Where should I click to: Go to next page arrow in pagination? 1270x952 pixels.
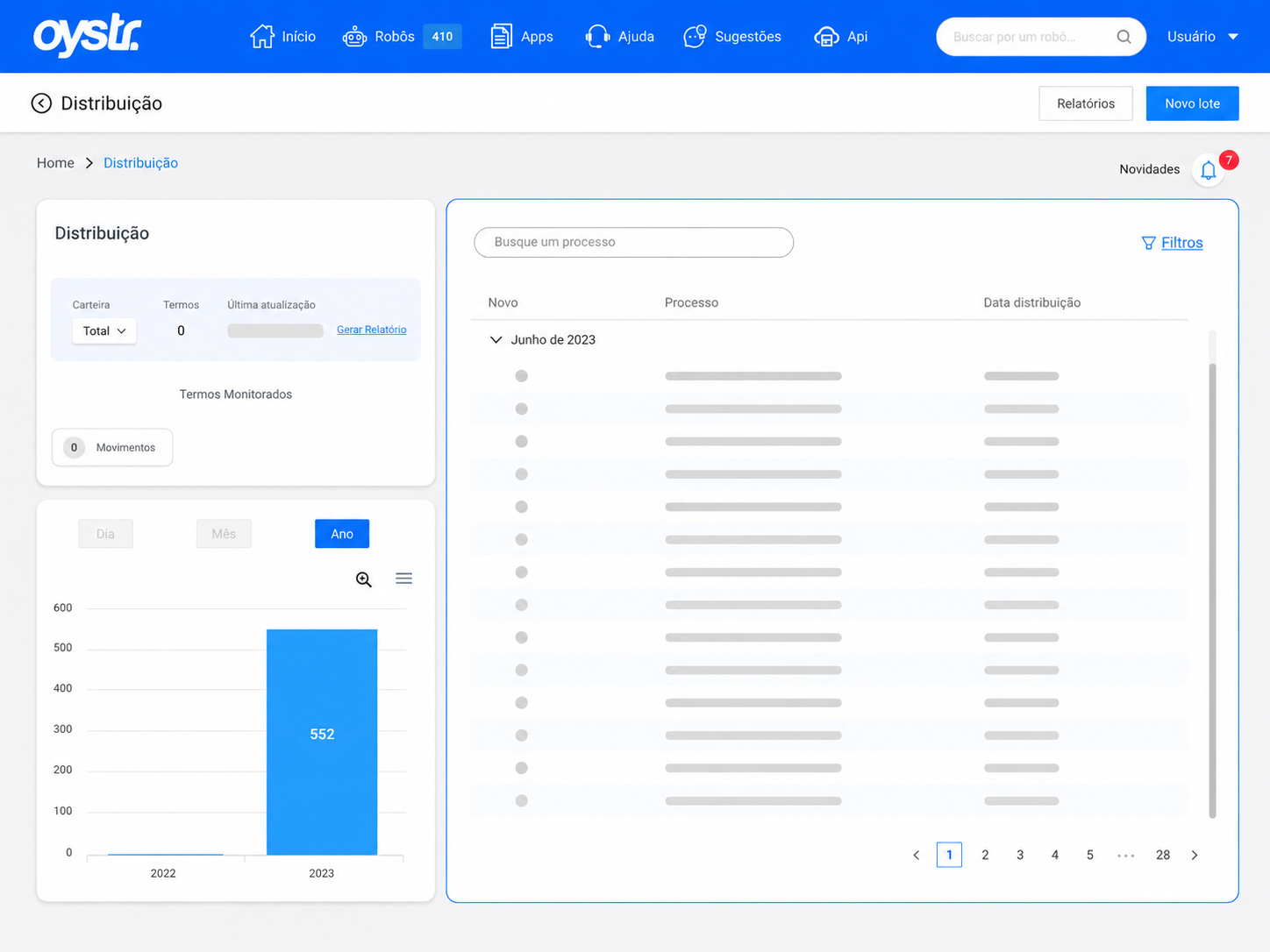(1195, 855)
